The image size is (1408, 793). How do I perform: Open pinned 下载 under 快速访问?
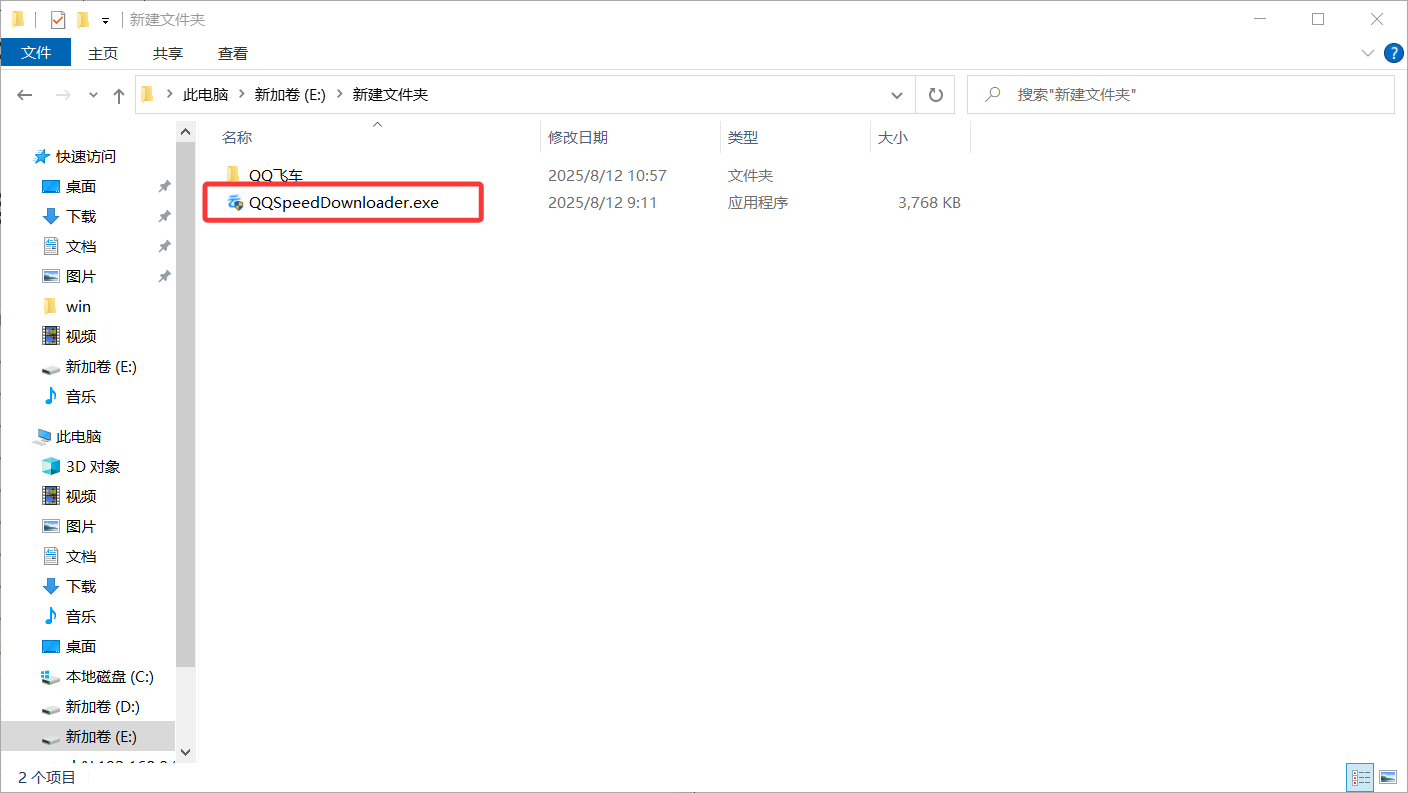coord(81,216)
